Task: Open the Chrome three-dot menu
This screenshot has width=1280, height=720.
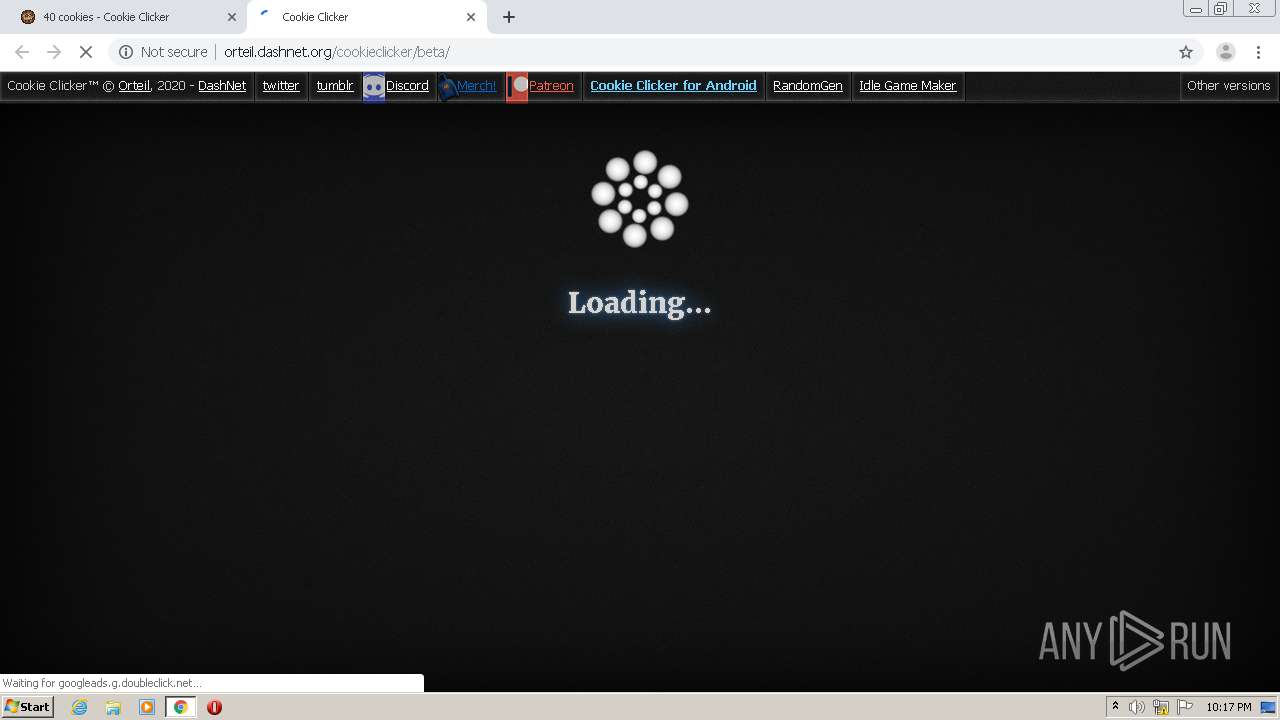Action: [x=1259, y=52]
